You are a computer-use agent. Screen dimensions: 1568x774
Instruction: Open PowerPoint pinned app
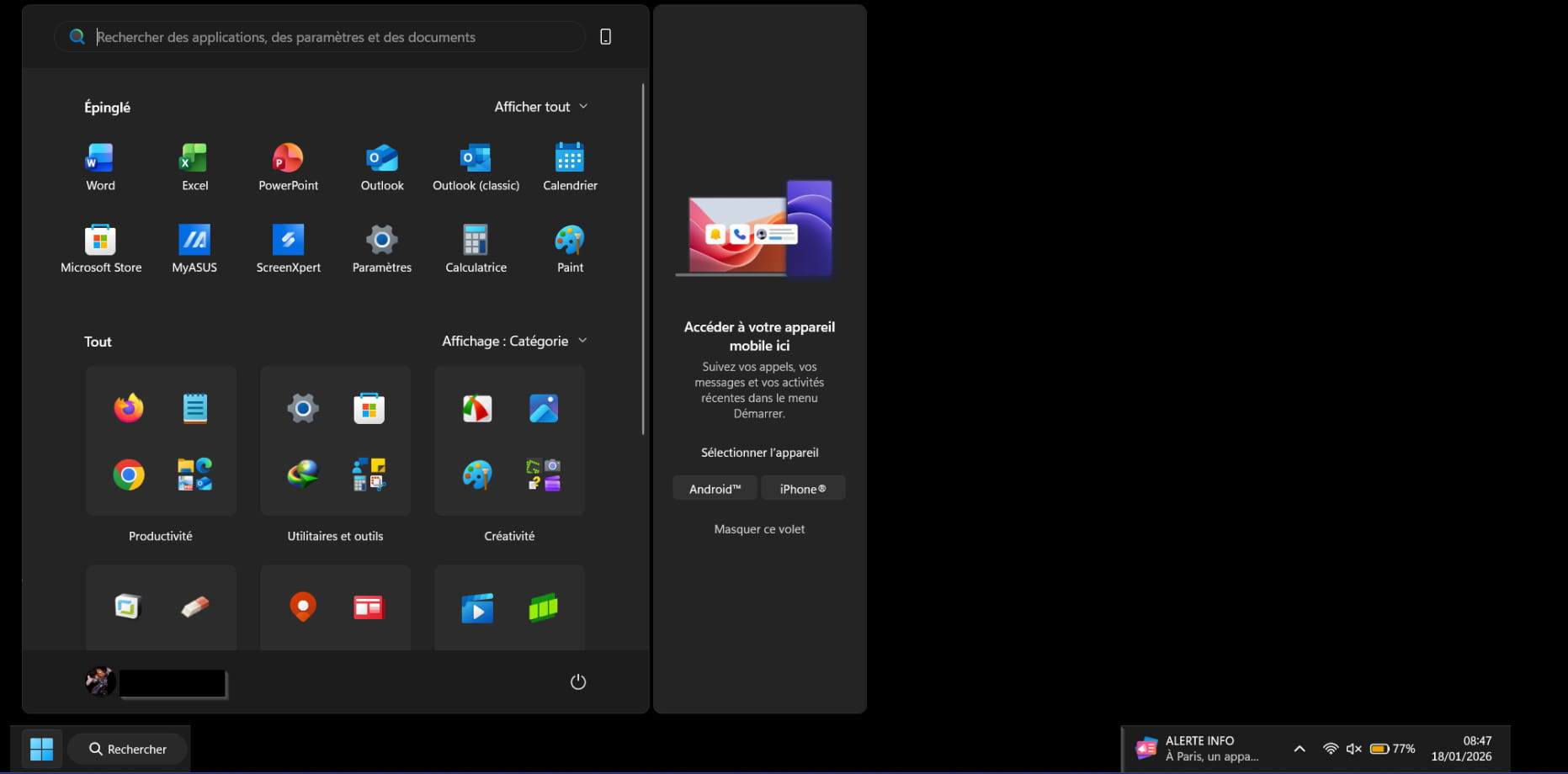click(288, 167)
